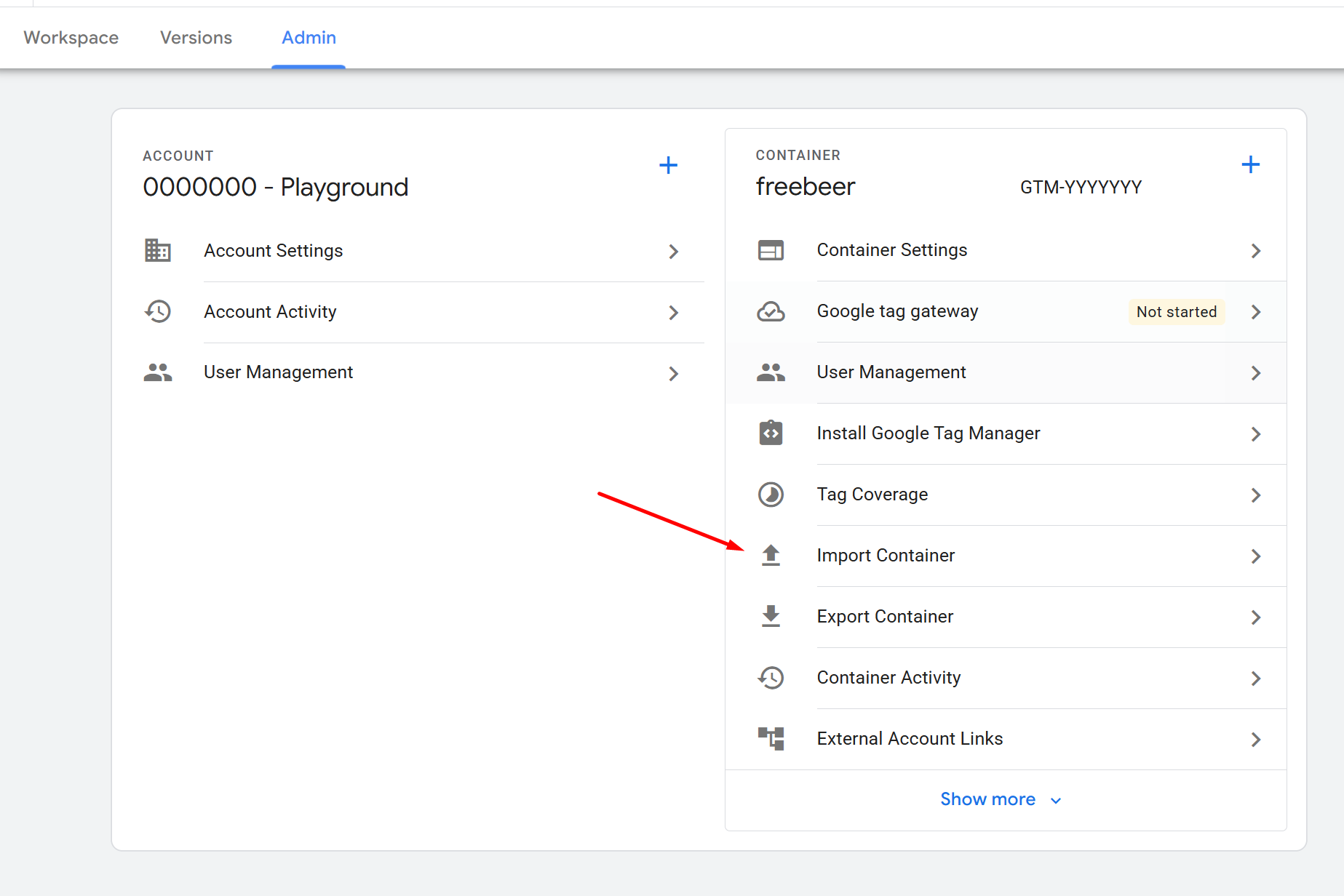Click the Import Container upload icon
Screen dimensions: 1344x896
tap(771, 555)
